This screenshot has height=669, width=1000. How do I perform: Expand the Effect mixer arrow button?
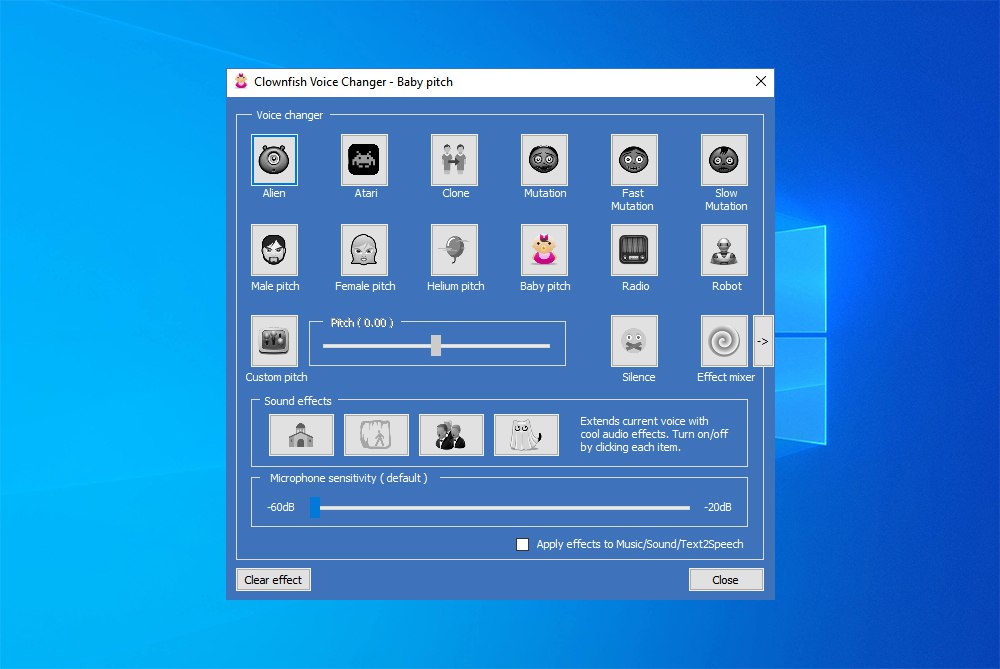(x=763, y=341)
